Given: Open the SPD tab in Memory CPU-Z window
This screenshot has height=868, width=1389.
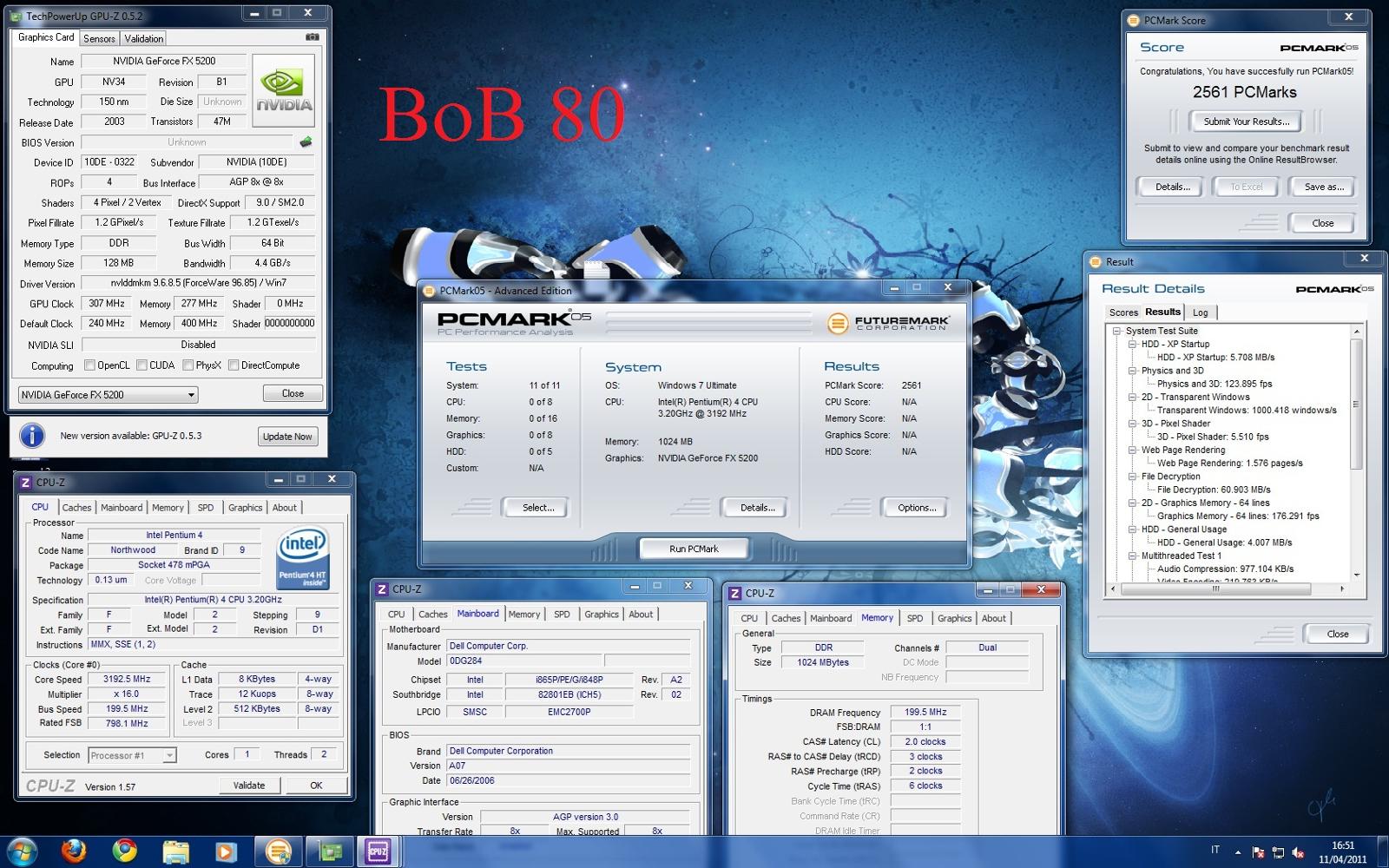Looking at the screenshot, I should pos(915,618).
